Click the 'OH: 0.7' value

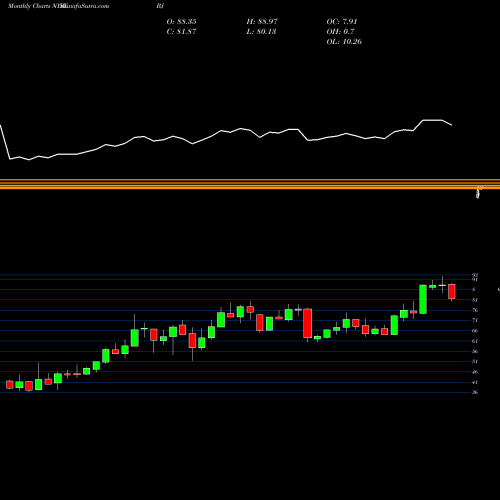coord(340,32)
